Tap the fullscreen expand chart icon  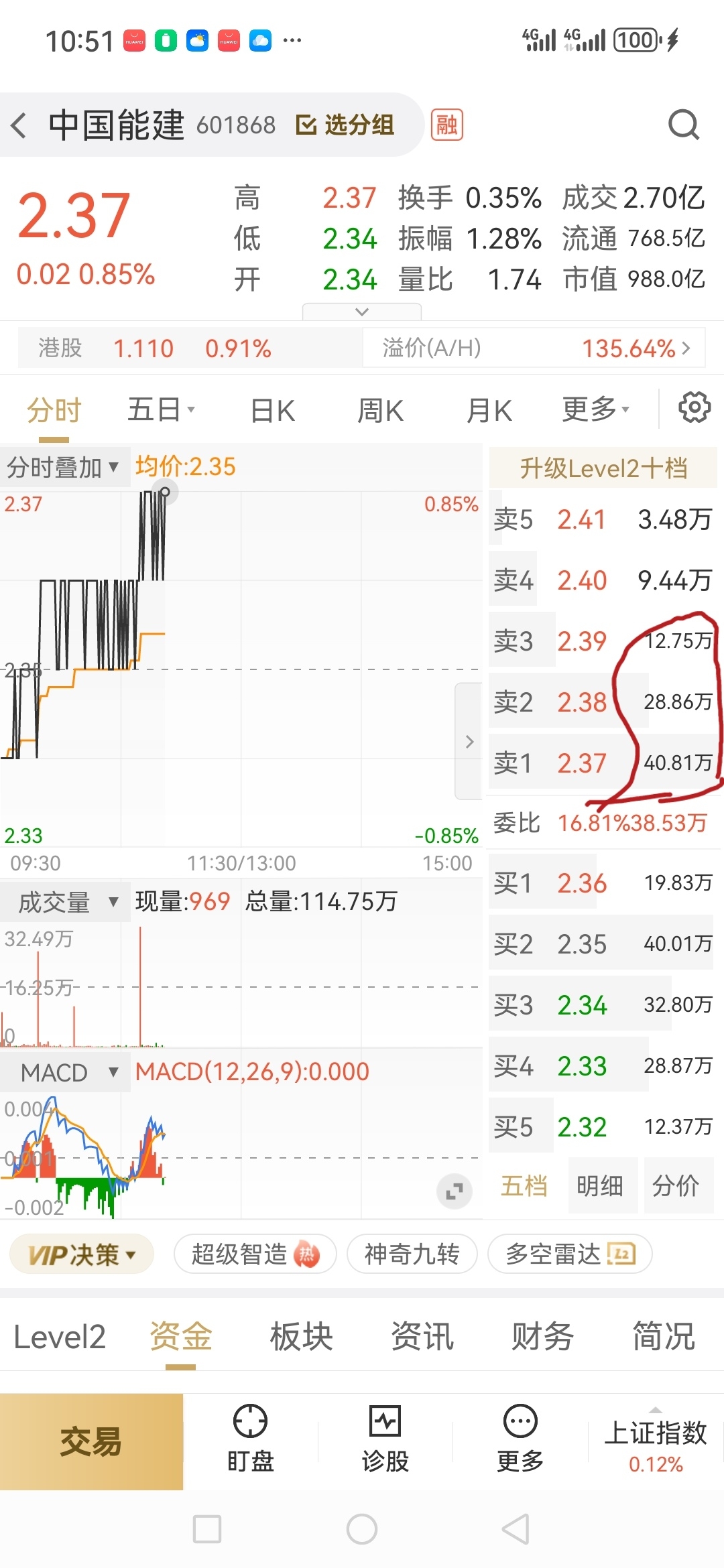click(x=455, y=1191)
